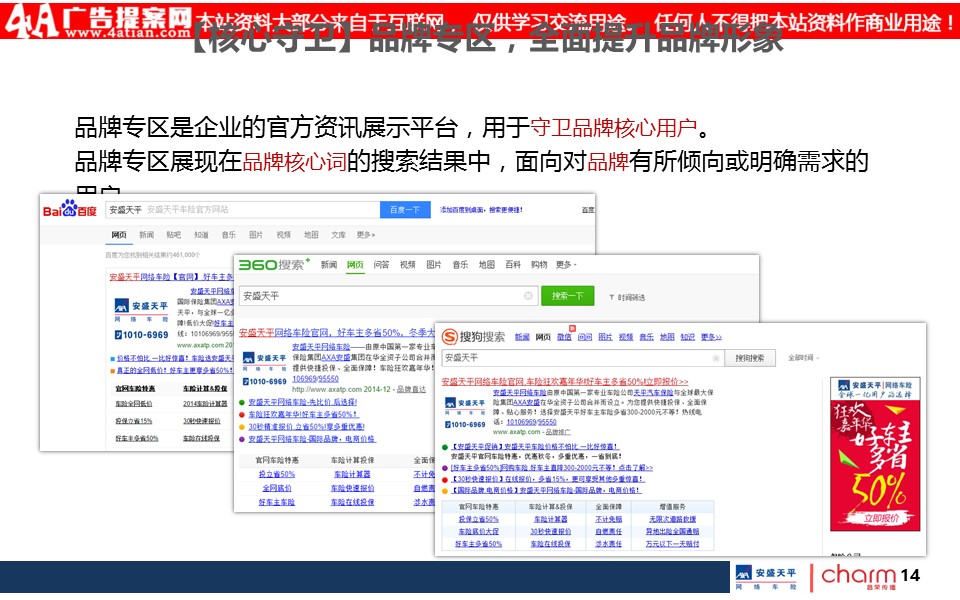The image size is (960, 600).
Task: Click the red 好车主多省50% banner ad
Action: 876,454
